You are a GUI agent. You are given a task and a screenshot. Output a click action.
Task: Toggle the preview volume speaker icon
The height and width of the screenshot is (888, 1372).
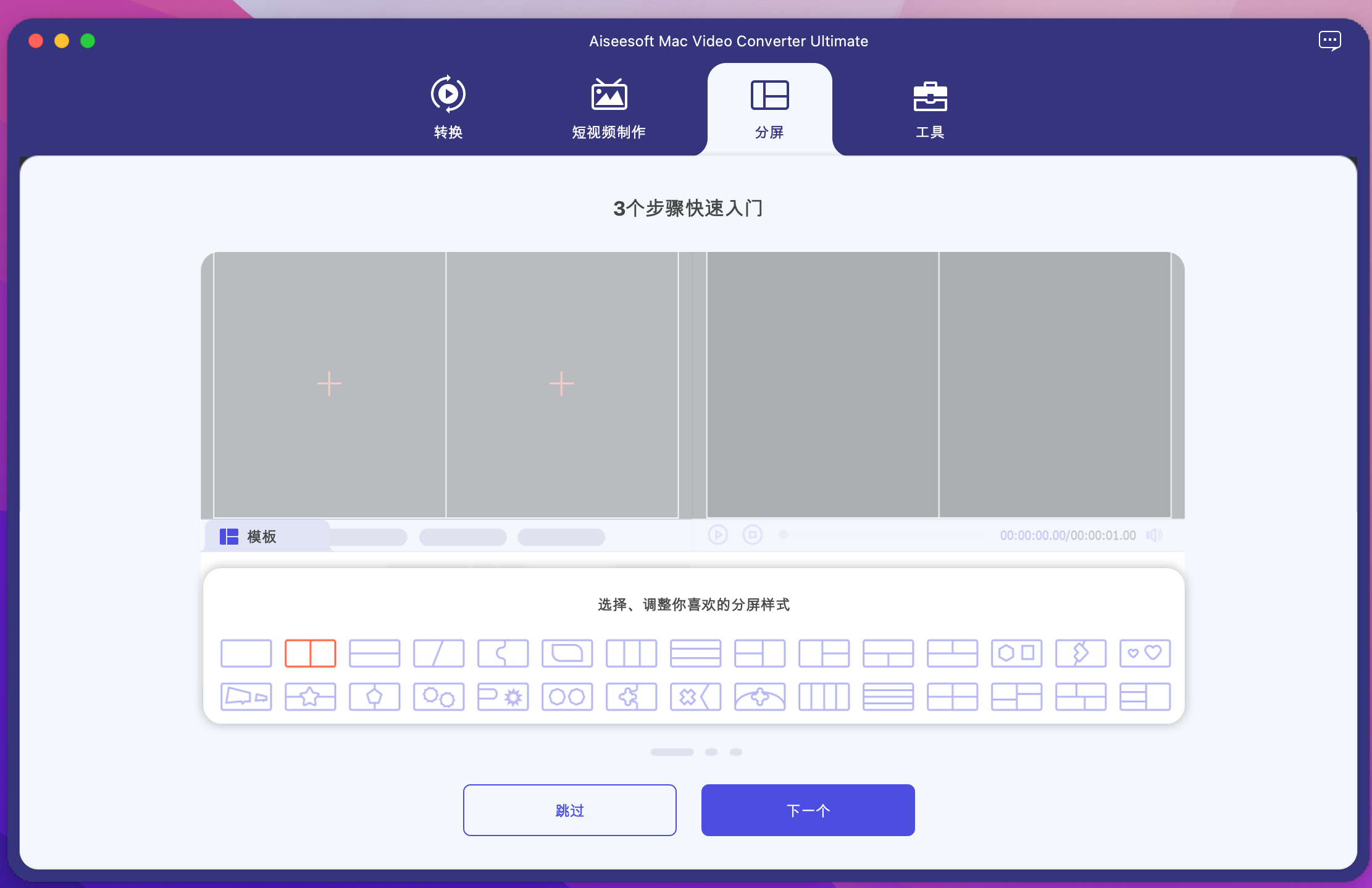click(1153, 535)
